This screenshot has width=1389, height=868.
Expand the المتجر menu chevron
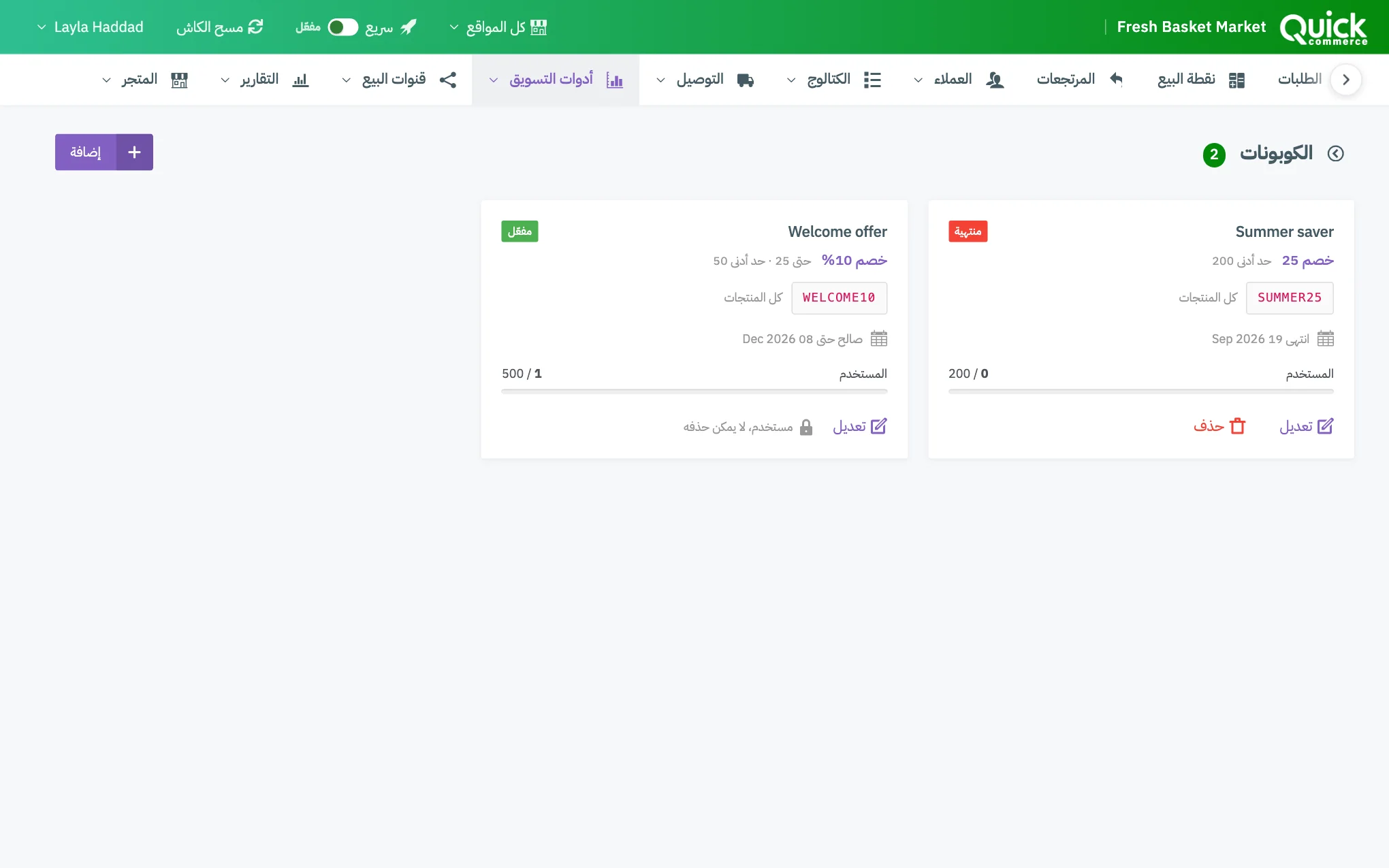(x=106, y=80)
